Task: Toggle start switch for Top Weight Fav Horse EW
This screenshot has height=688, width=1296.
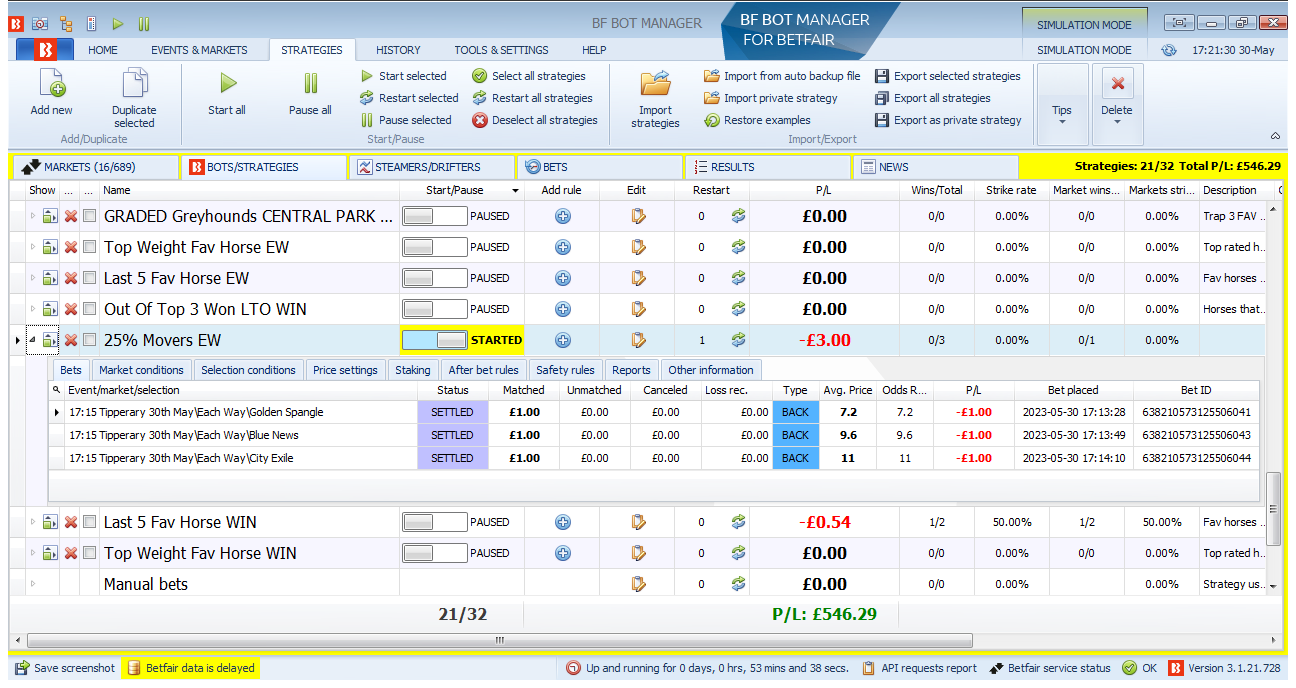Action: coord(434,247)
